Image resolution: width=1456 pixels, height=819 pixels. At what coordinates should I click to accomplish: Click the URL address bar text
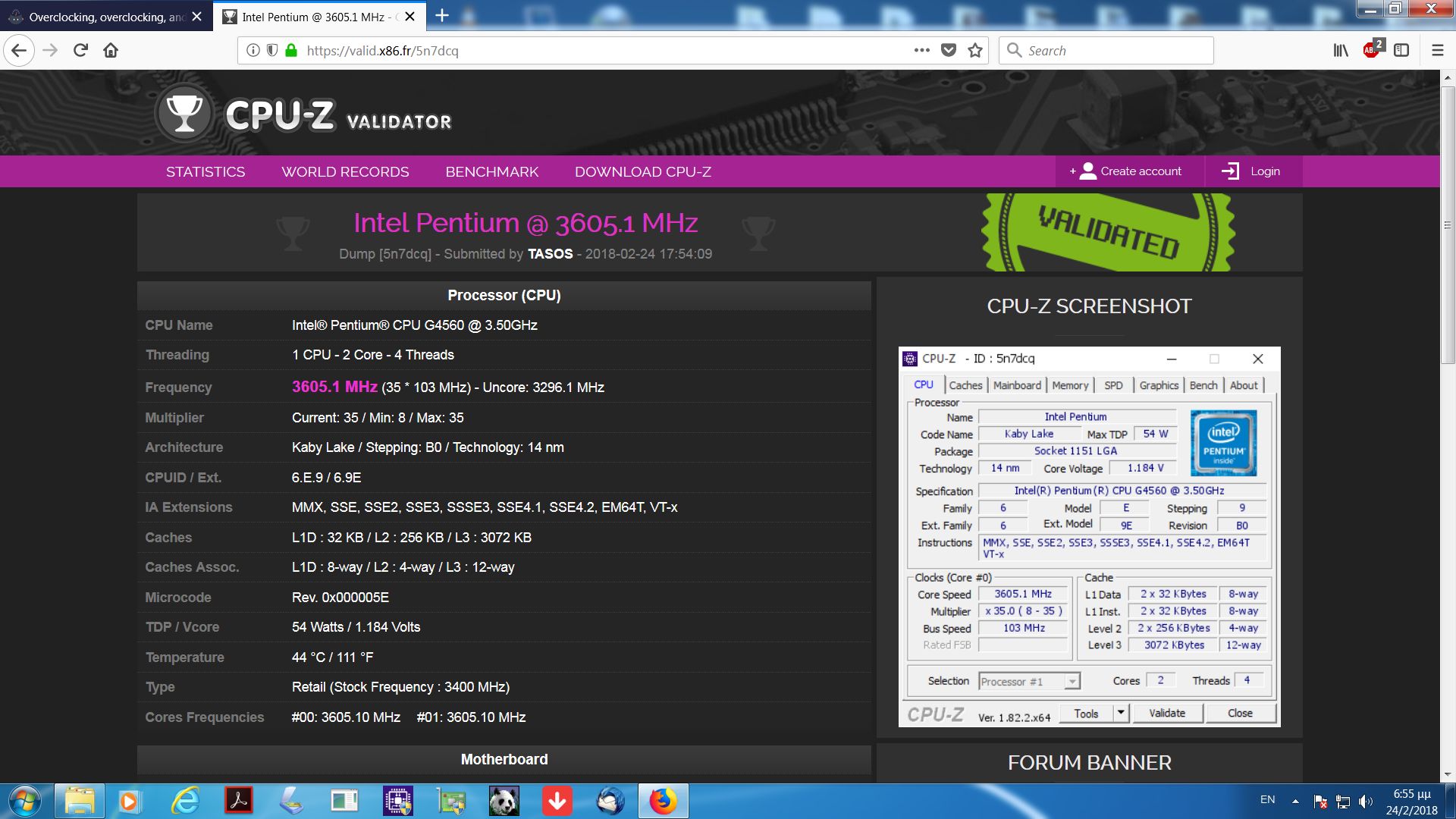(382, 51)
